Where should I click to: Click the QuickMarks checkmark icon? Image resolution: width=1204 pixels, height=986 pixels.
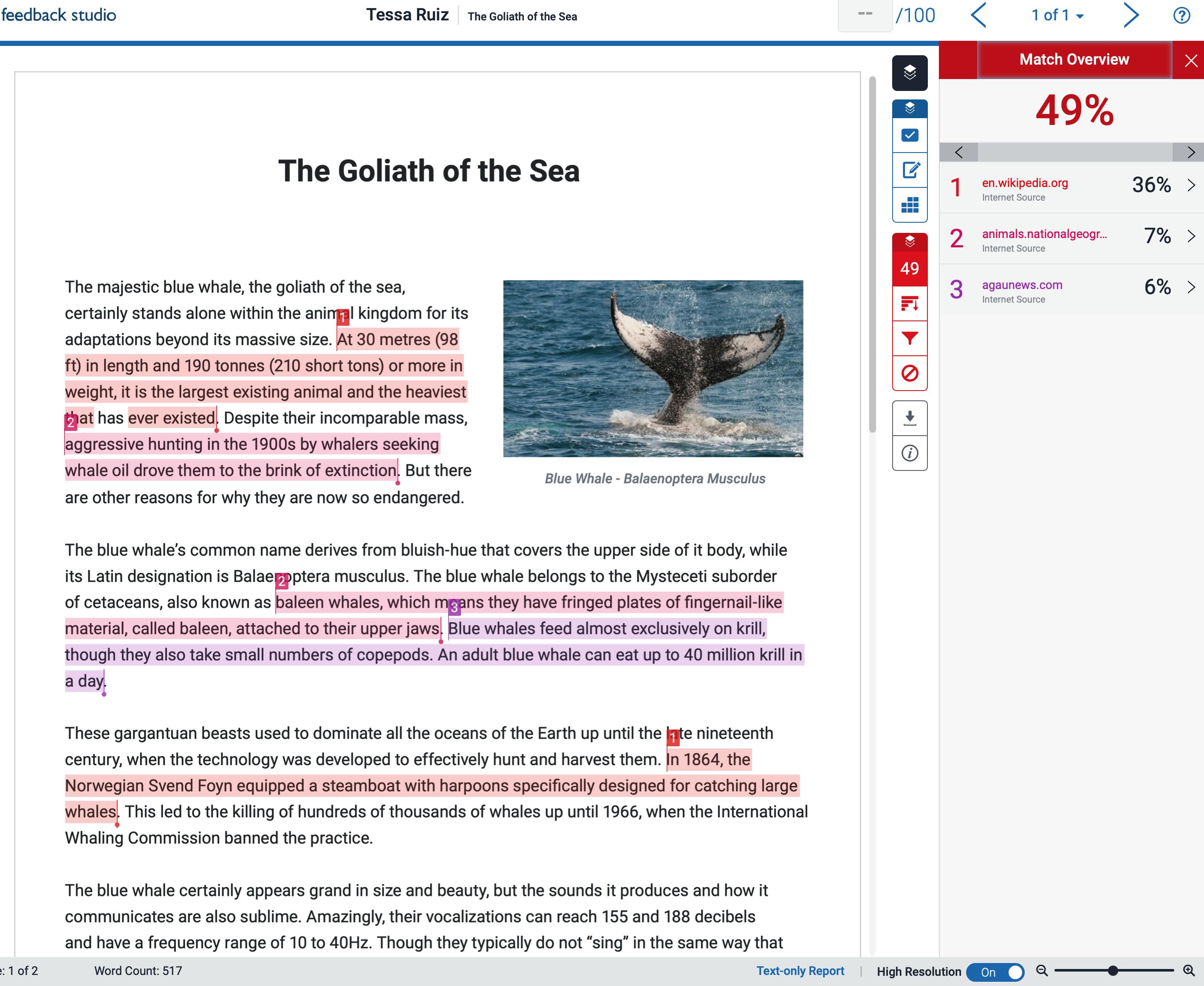910,135
